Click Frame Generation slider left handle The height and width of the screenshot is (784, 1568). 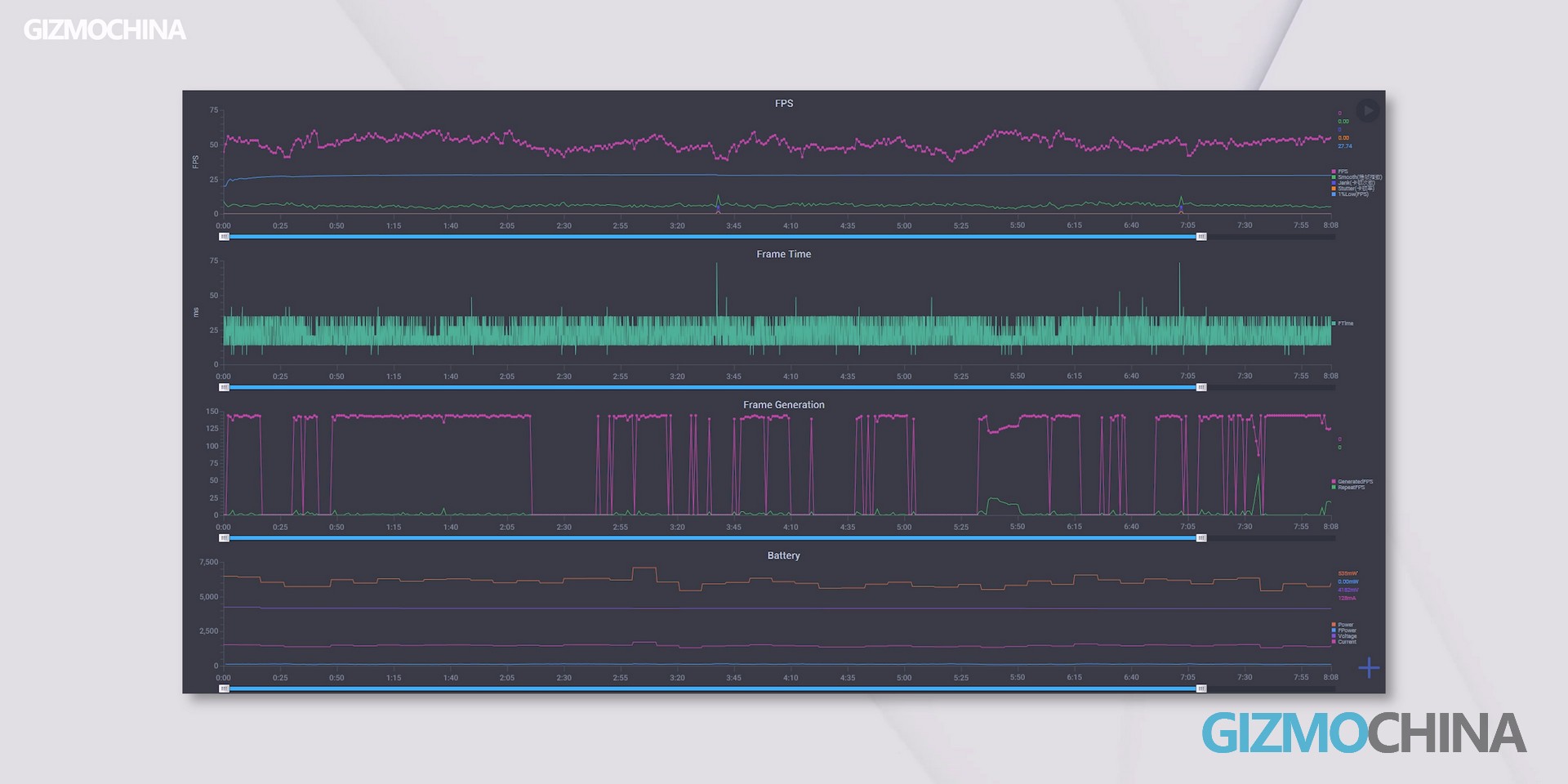pyautogui.click(x=225, y=538)
